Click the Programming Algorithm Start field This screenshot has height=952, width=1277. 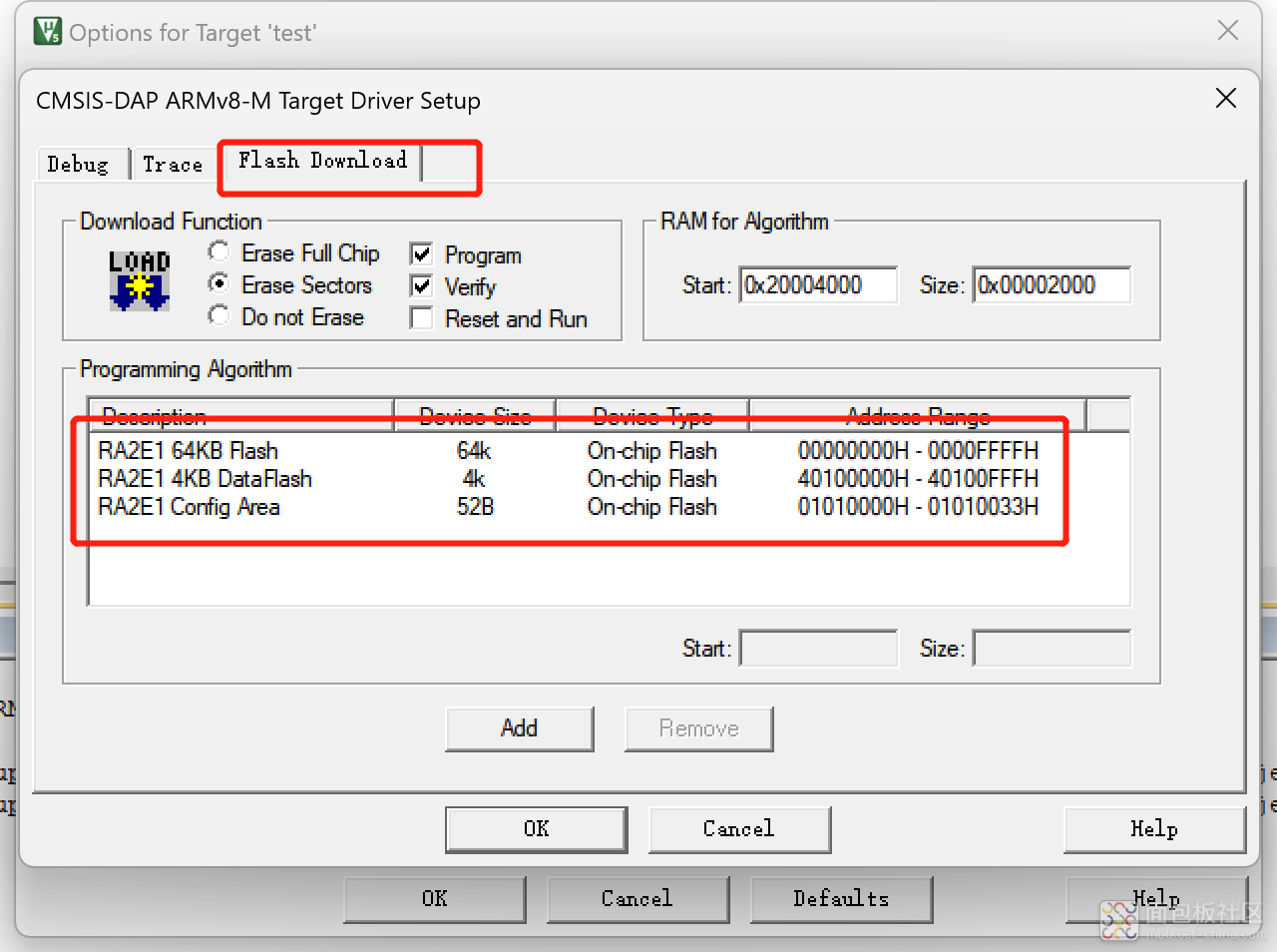pyautogui.click(x=818, y=649)
